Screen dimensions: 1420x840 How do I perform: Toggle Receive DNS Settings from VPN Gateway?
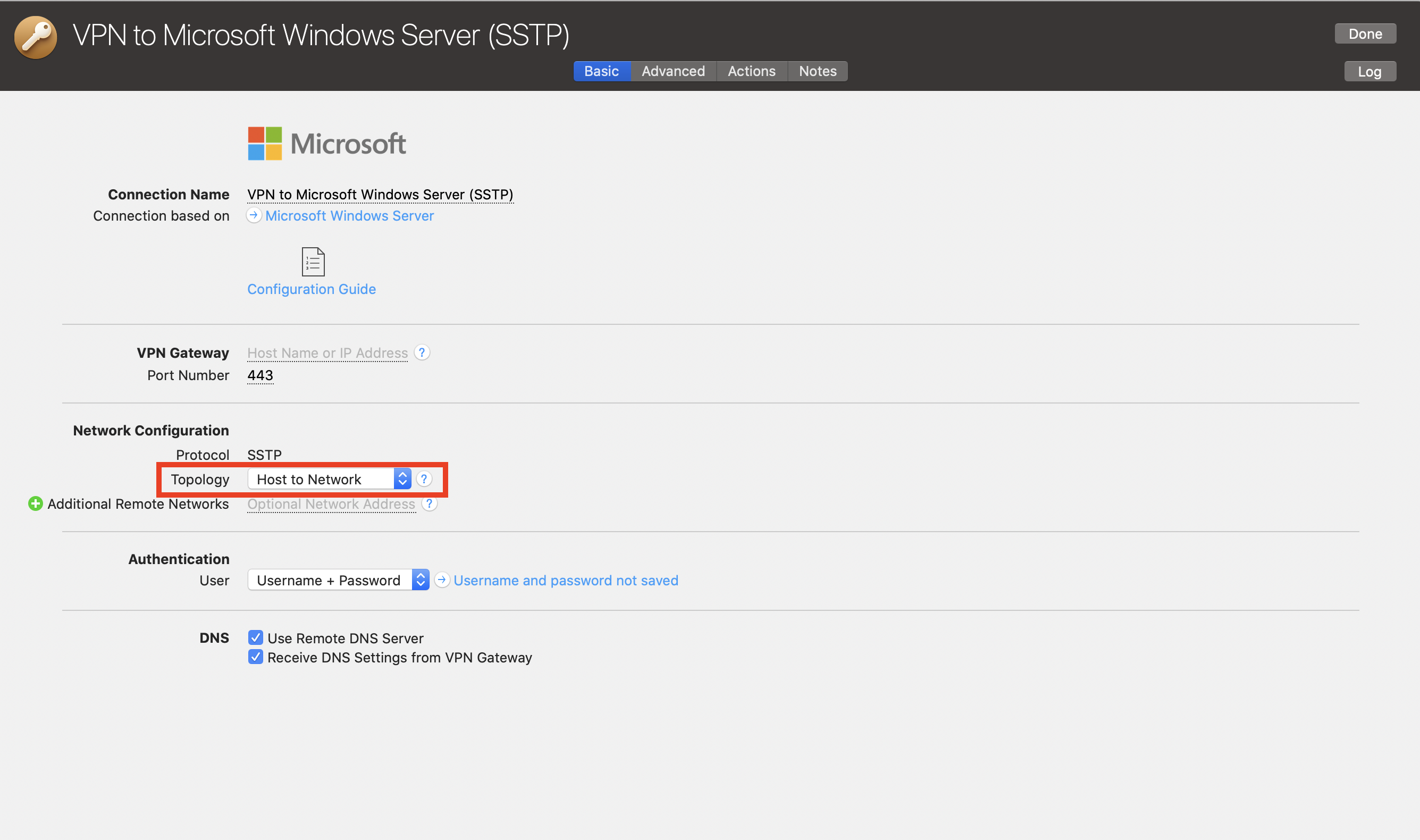pyautogui.click(x=255, y=657)
